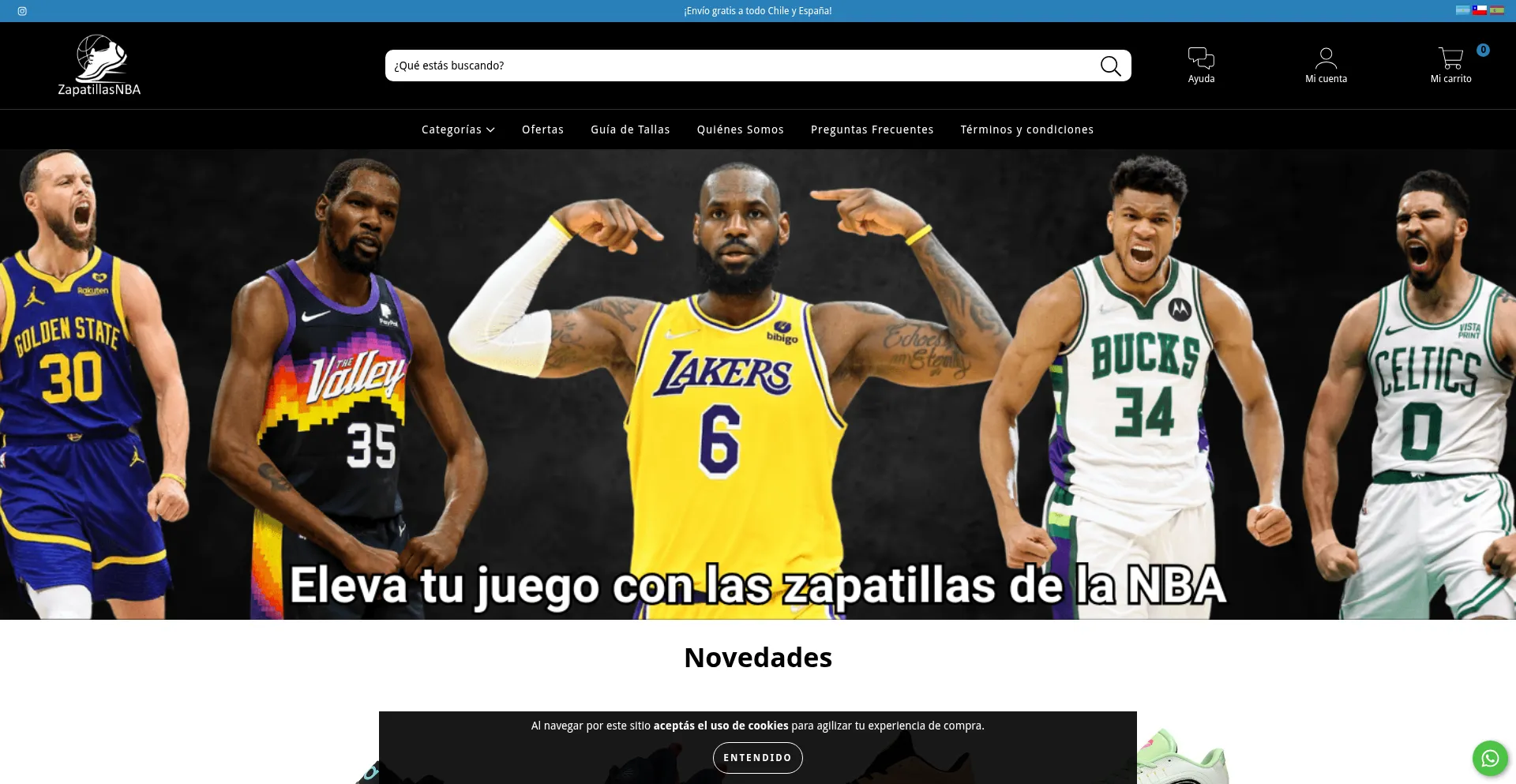Click the Novedades section heading
This screenshot has height=784, width=1516.
point(758,658)
